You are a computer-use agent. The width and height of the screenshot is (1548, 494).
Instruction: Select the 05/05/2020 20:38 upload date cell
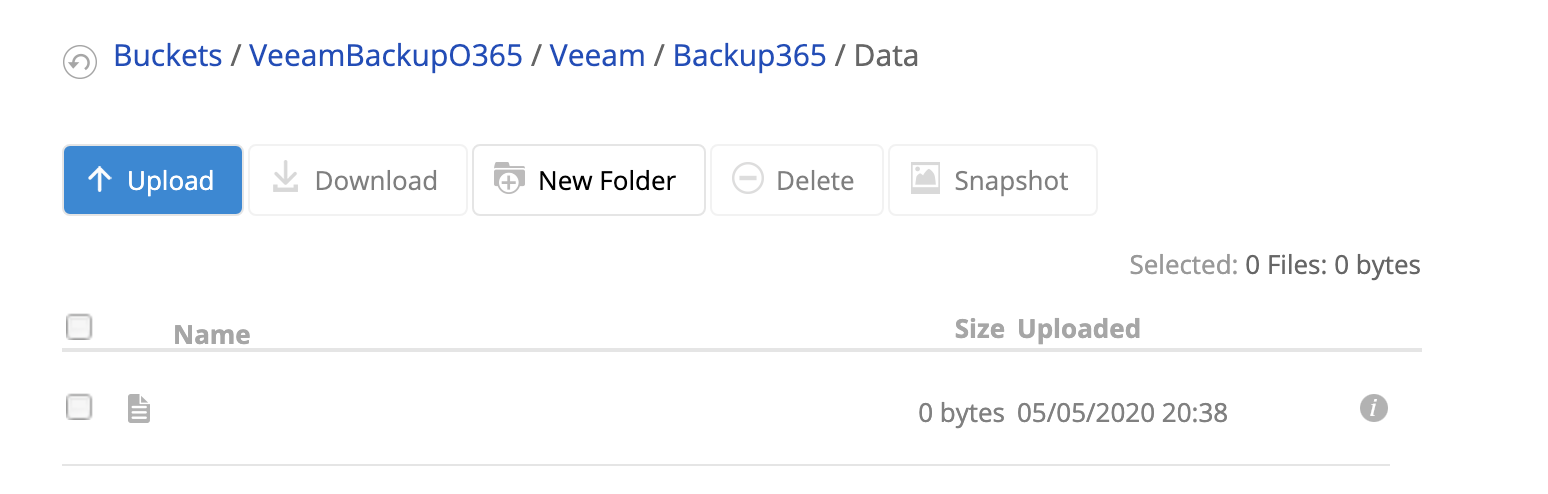coord(1122,412)
